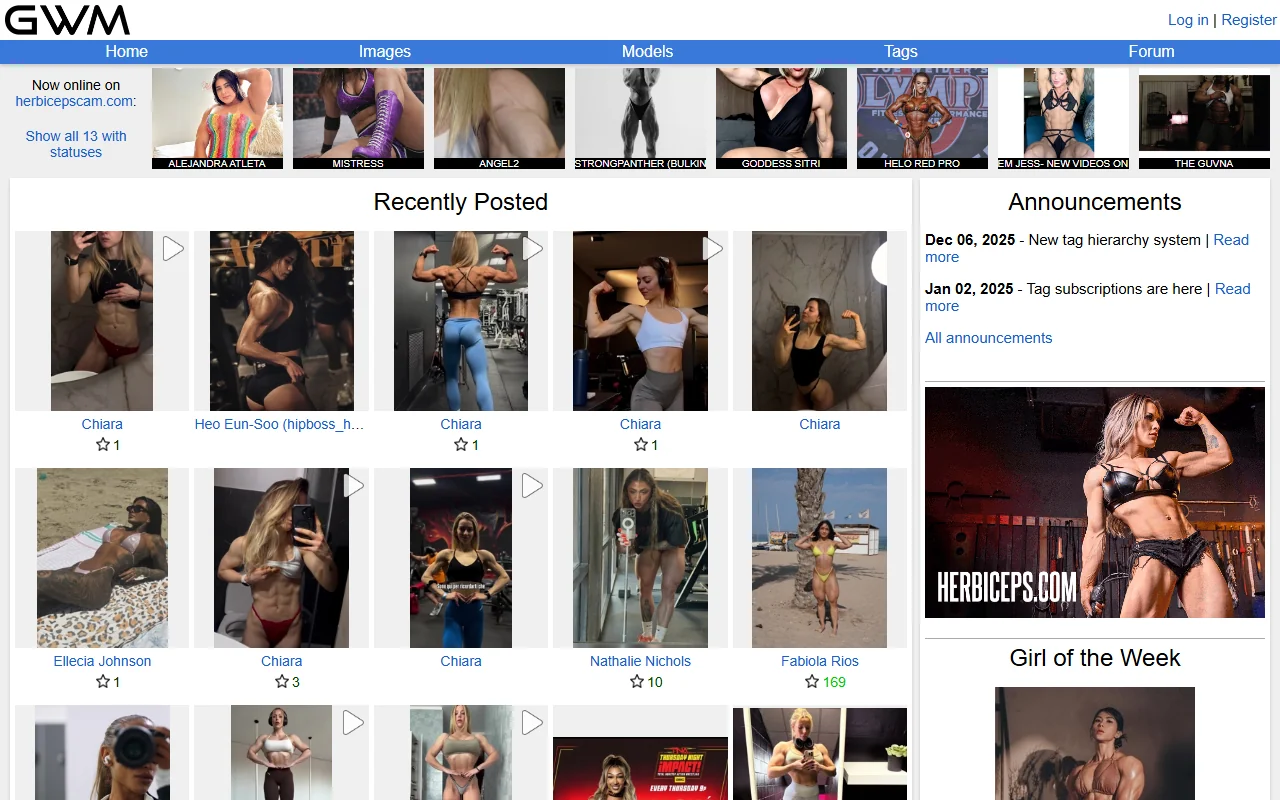Star the Nathalie Nichols post
The image size is (1280, 800).
(x=636, y=682)
